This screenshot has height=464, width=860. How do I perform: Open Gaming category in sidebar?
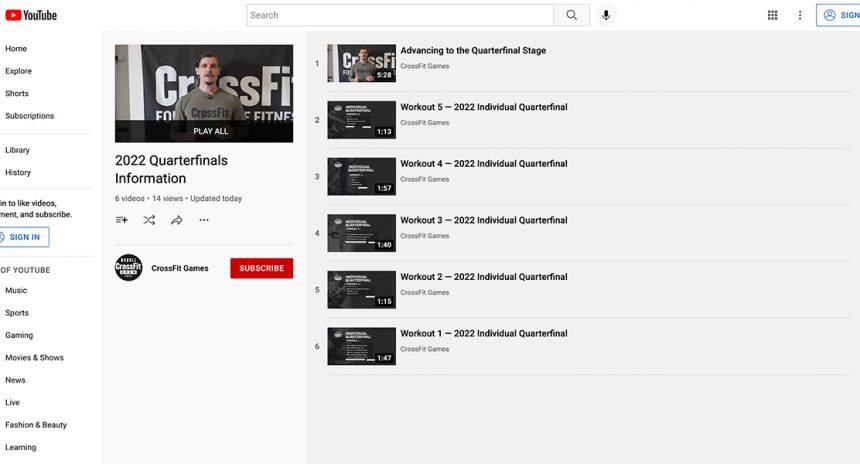(19, 336)
